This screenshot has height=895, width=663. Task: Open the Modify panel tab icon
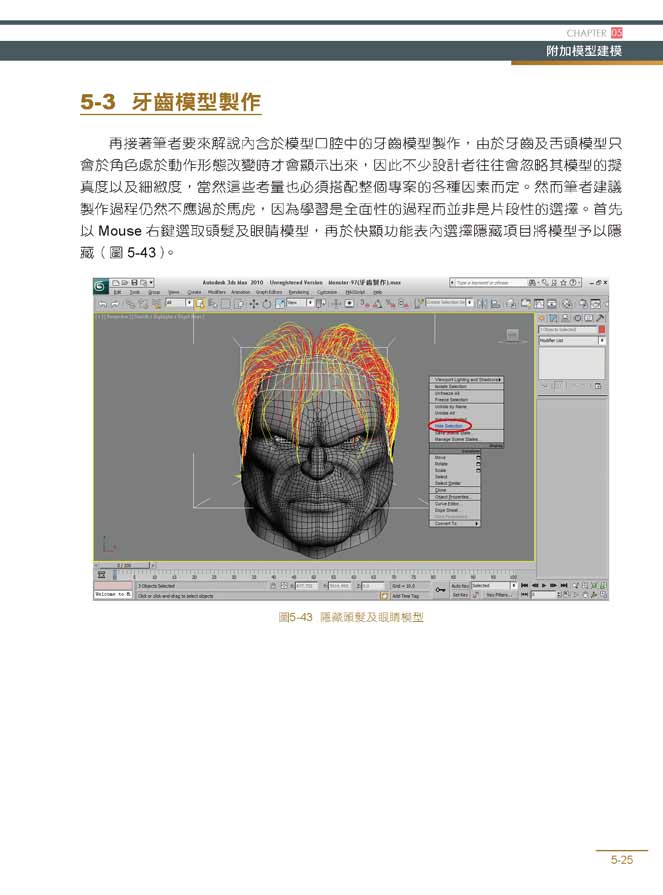coord(553,318)
